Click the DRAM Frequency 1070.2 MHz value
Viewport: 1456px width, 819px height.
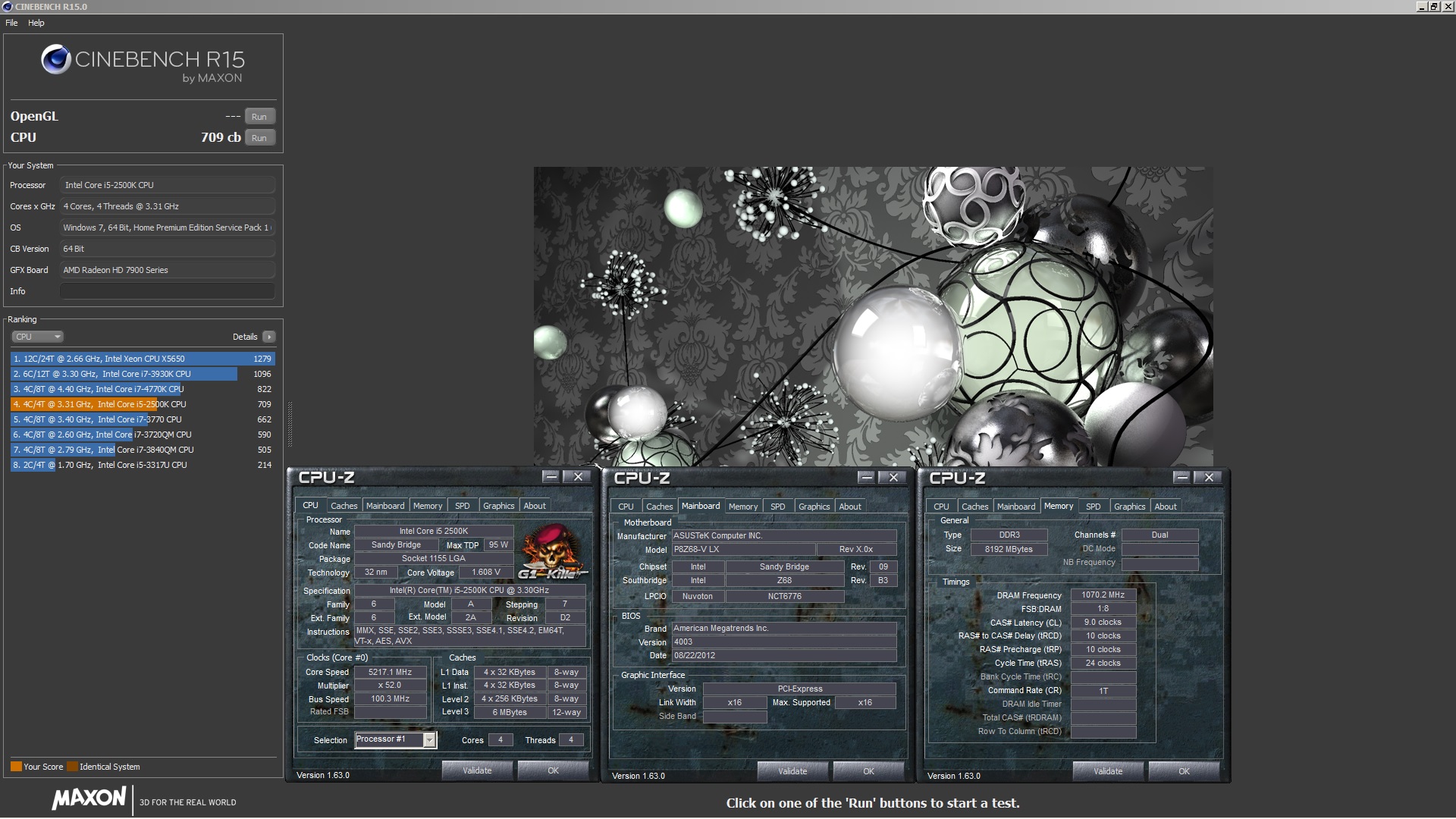click(x=1103, y=595)
